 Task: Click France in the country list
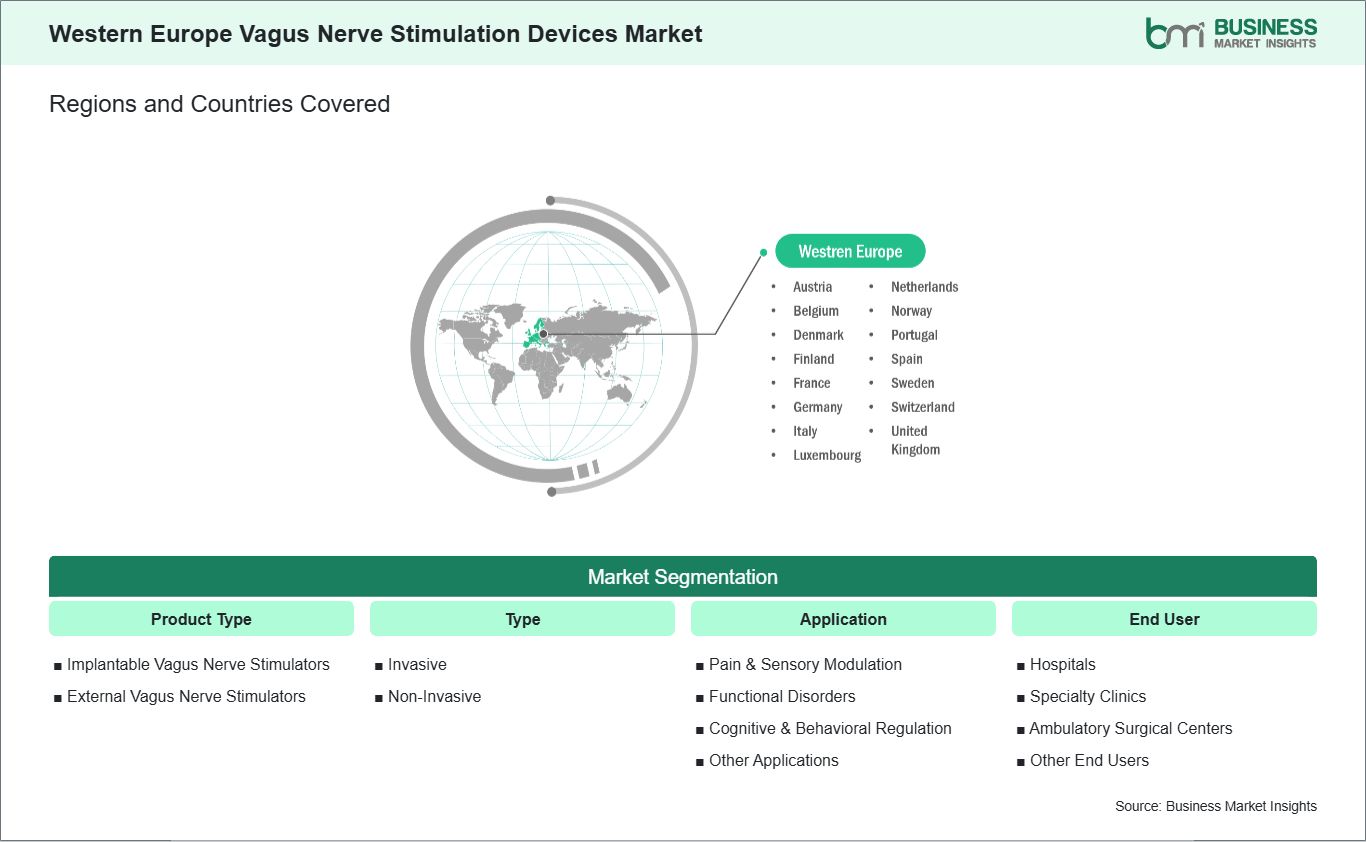pos(811,383)
